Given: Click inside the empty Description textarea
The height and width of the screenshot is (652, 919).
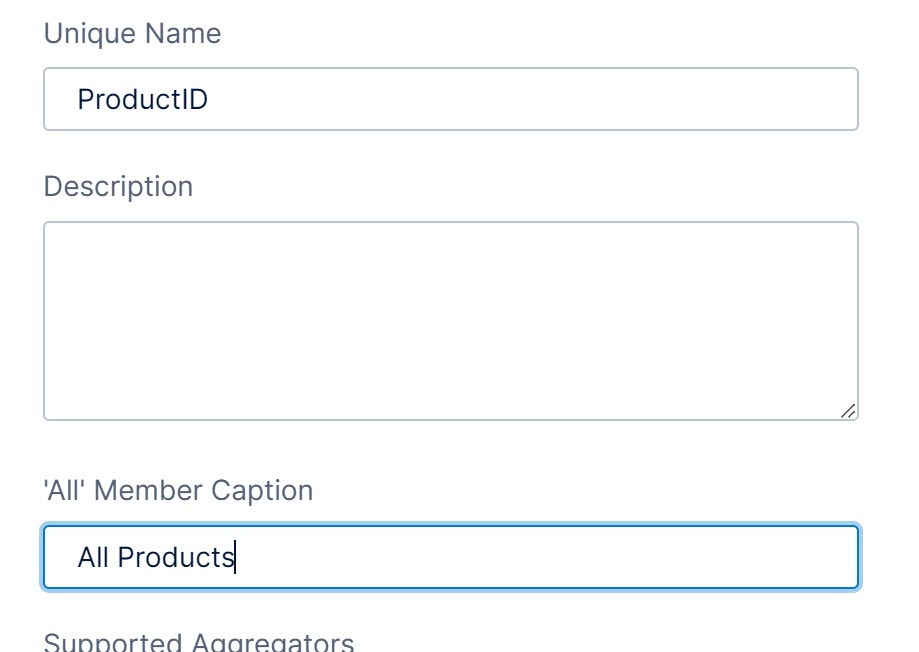Looking at the screenshot, I should 450,318.
